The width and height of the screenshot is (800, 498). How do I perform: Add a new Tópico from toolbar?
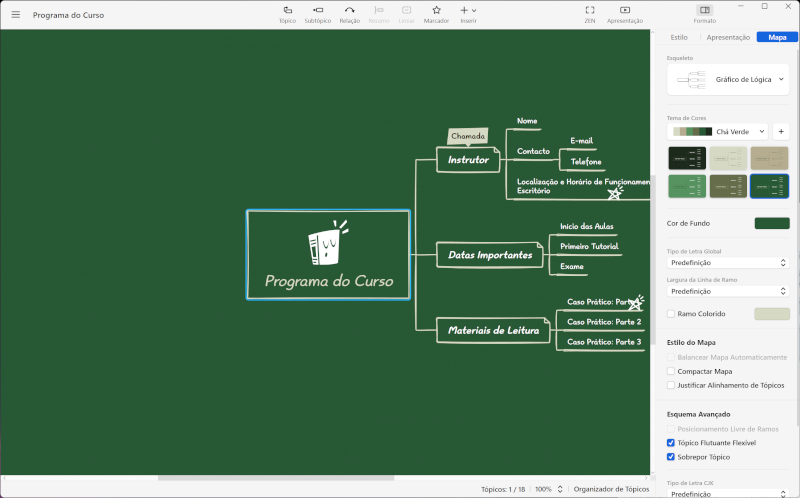coord(287,13)
